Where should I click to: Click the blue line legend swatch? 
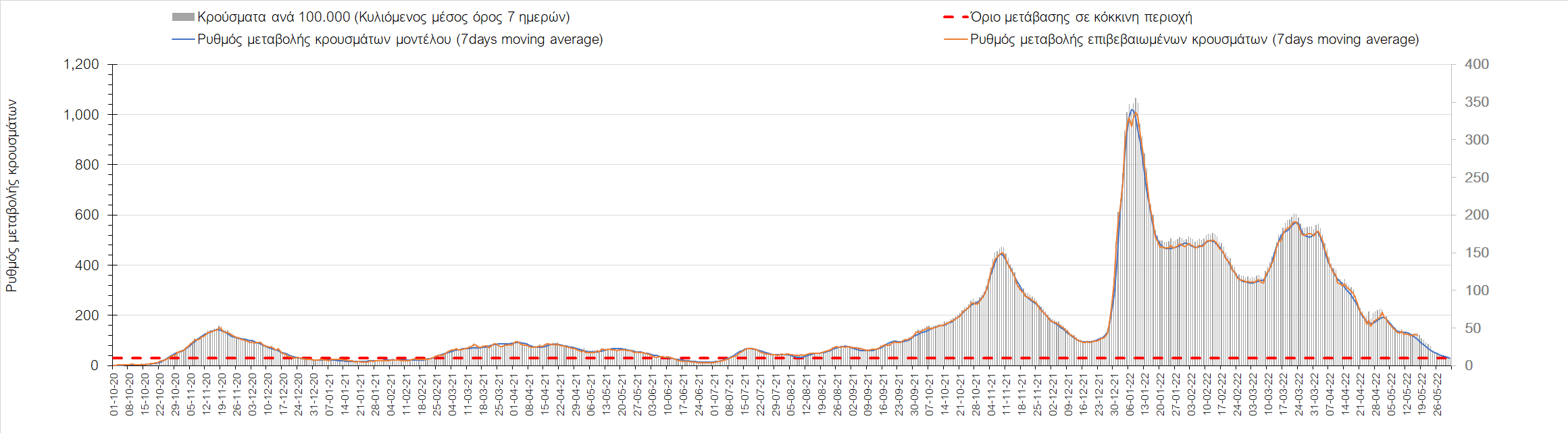coord(183,39)
